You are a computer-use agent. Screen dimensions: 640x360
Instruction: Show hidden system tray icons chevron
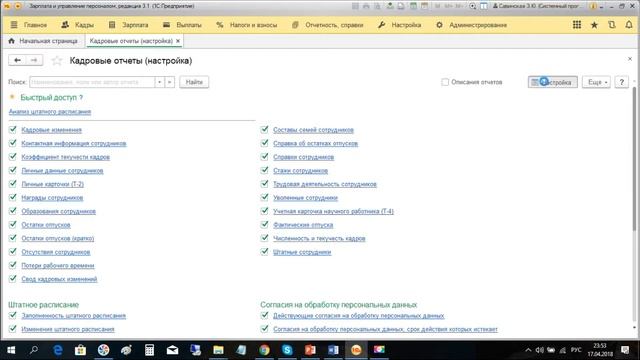(528, 350)
